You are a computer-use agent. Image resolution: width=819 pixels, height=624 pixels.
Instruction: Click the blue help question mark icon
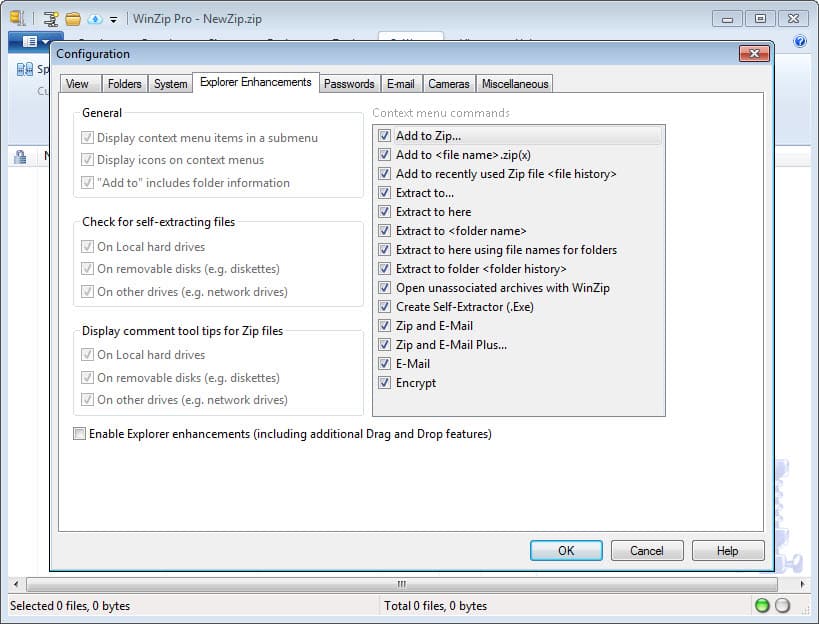(800, 41)
